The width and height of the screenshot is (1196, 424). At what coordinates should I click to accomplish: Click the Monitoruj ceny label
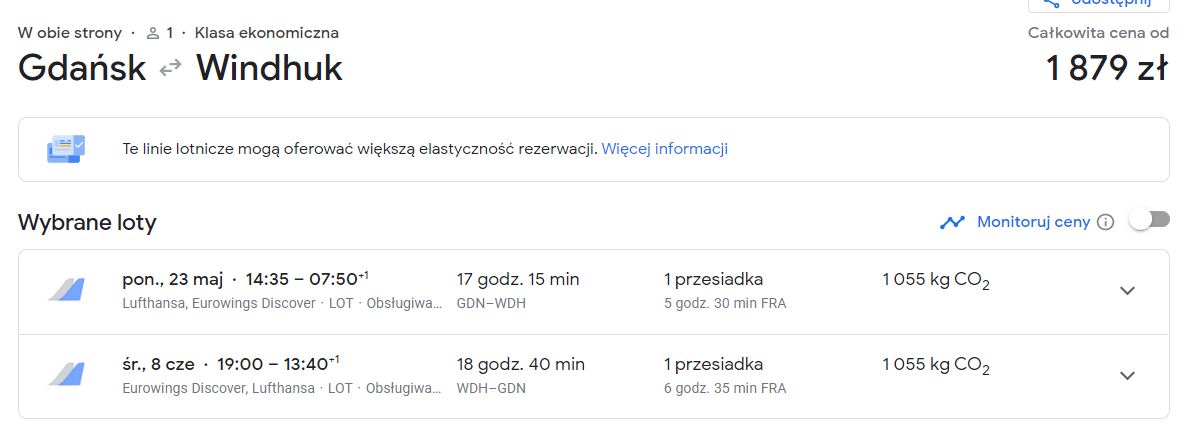coord(1034,222)
